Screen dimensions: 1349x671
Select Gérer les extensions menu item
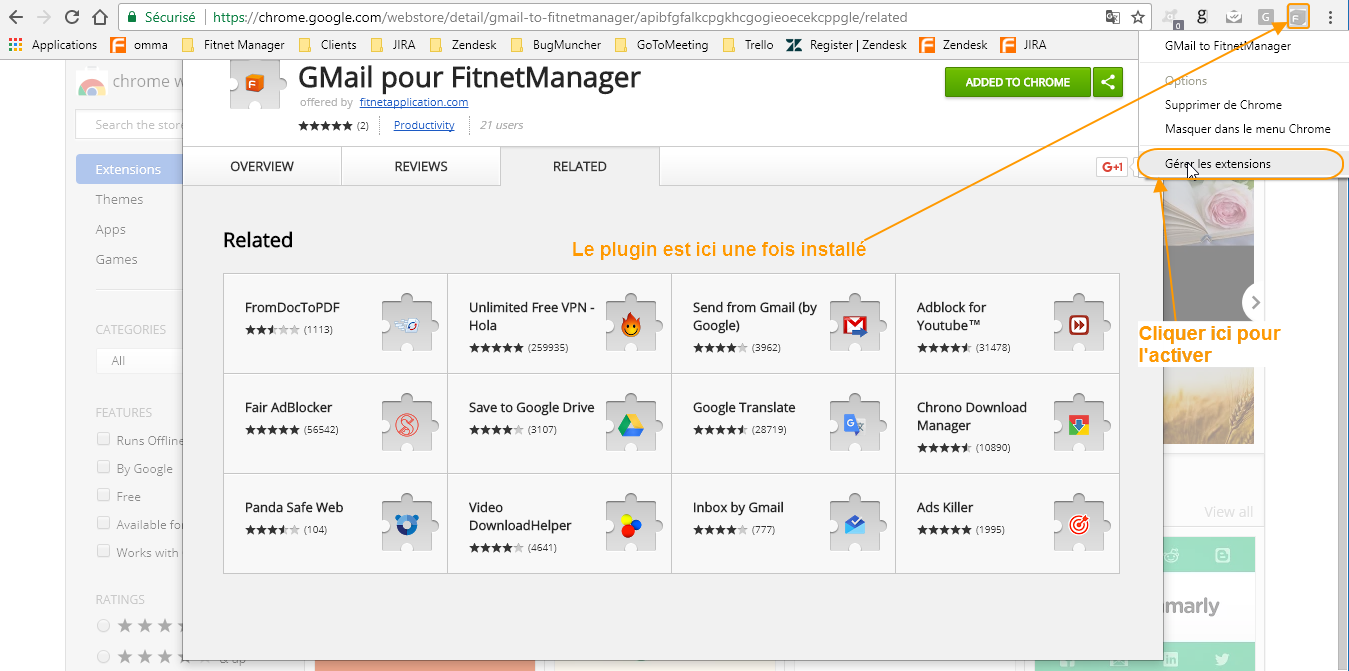click(1218, 164)
